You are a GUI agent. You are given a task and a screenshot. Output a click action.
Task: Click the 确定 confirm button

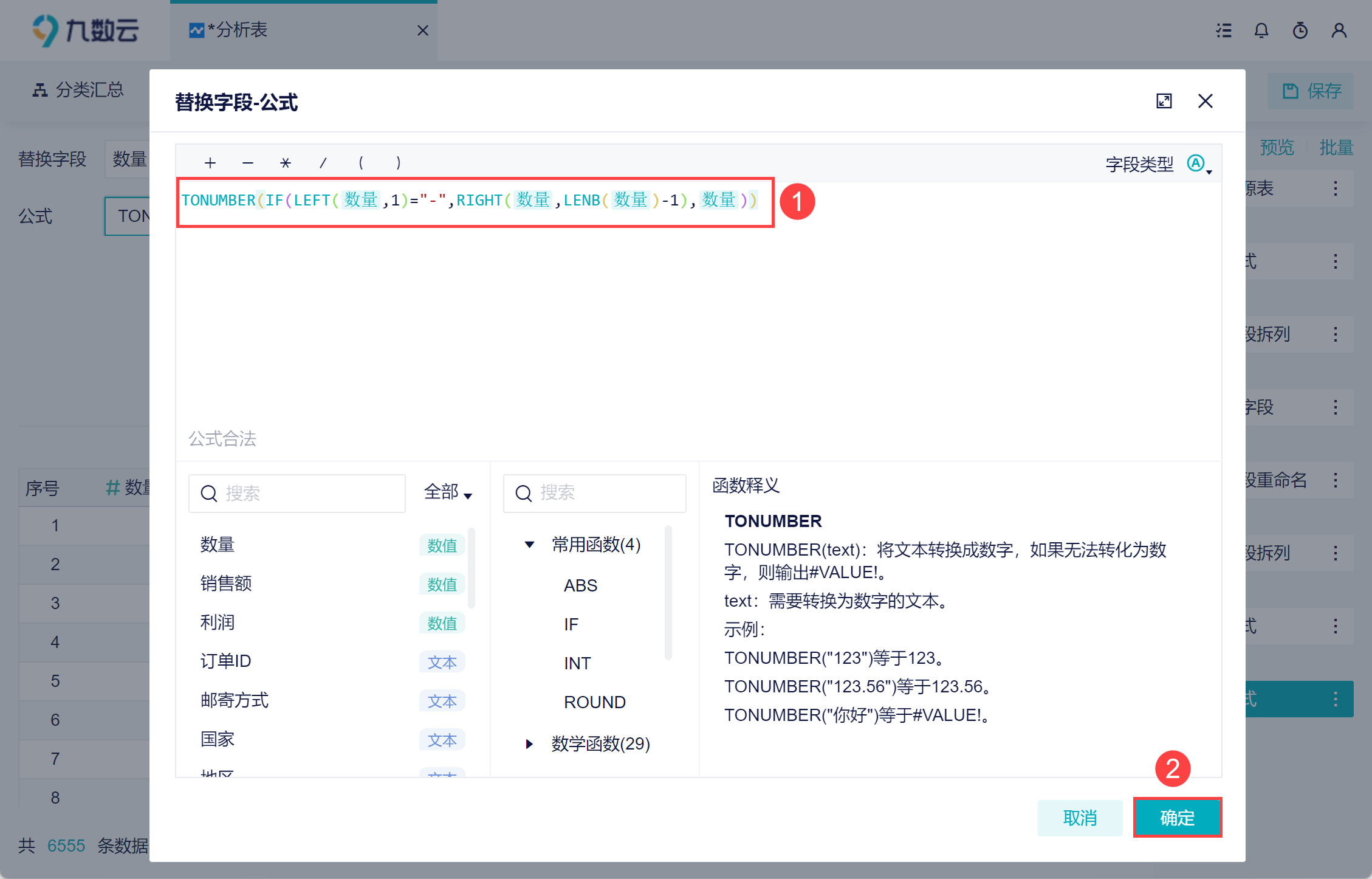(x=1177, y=818)
